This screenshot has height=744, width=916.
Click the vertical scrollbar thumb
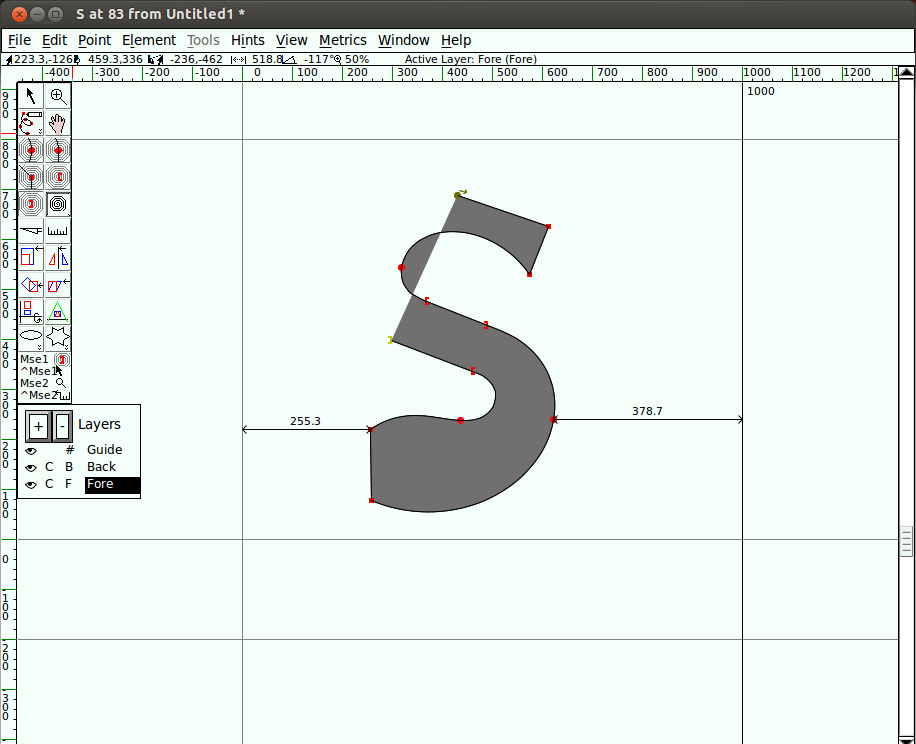tap(906, 542)
